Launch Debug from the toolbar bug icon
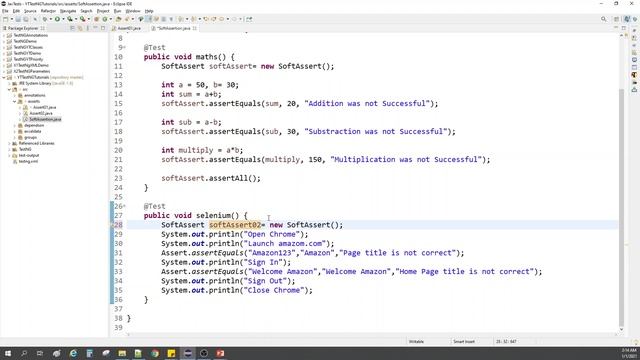 44,19
